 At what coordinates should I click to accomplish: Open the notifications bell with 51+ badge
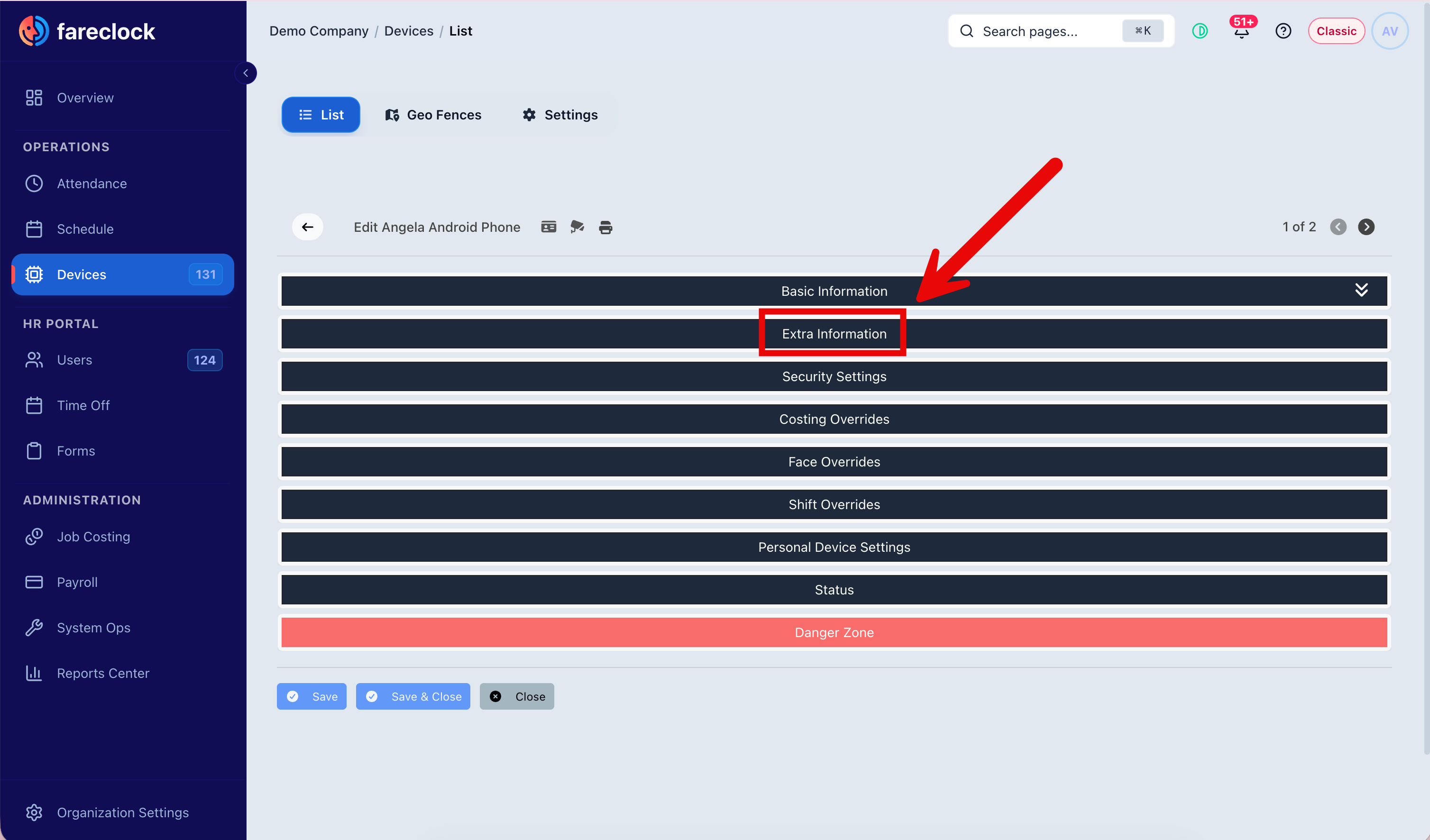(x=1242, y=31)
